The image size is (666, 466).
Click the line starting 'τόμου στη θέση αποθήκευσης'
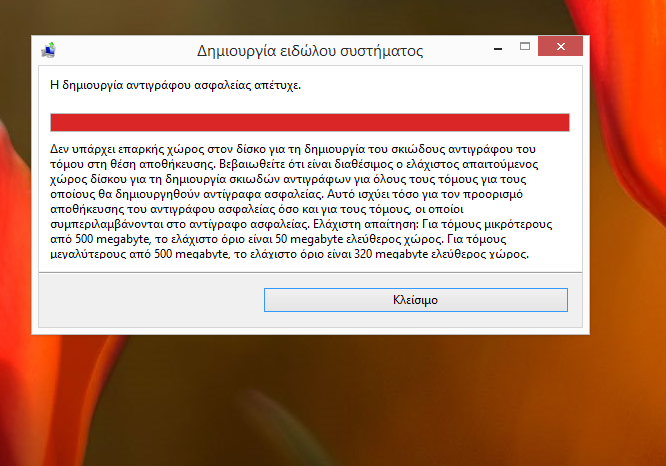click(x=294, y=164)
